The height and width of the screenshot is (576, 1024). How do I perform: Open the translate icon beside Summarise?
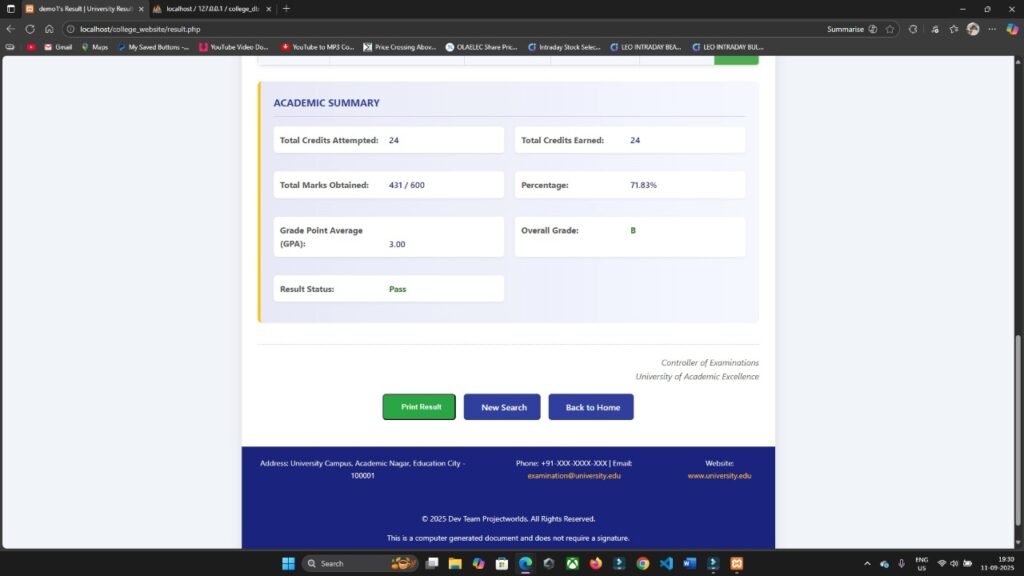click(873, 29)
